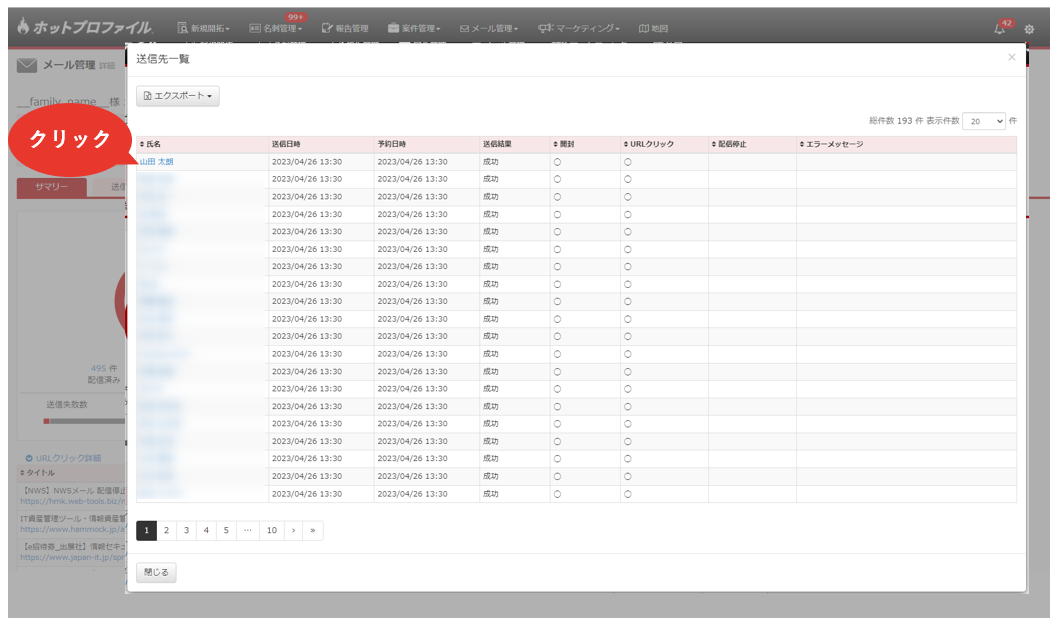Click the sort arrows on the 氏名 header

point(142,144)
